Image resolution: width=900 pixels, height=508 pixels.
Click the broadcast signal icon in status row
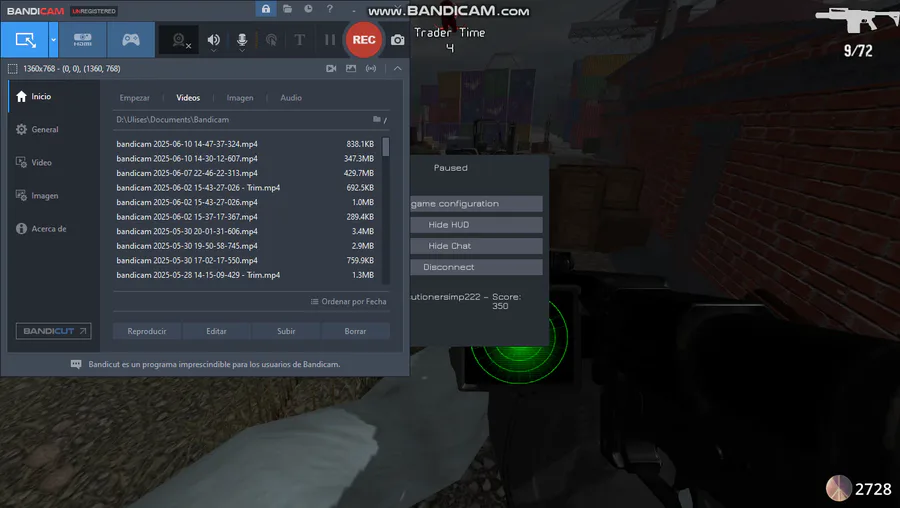coord(371,68)
